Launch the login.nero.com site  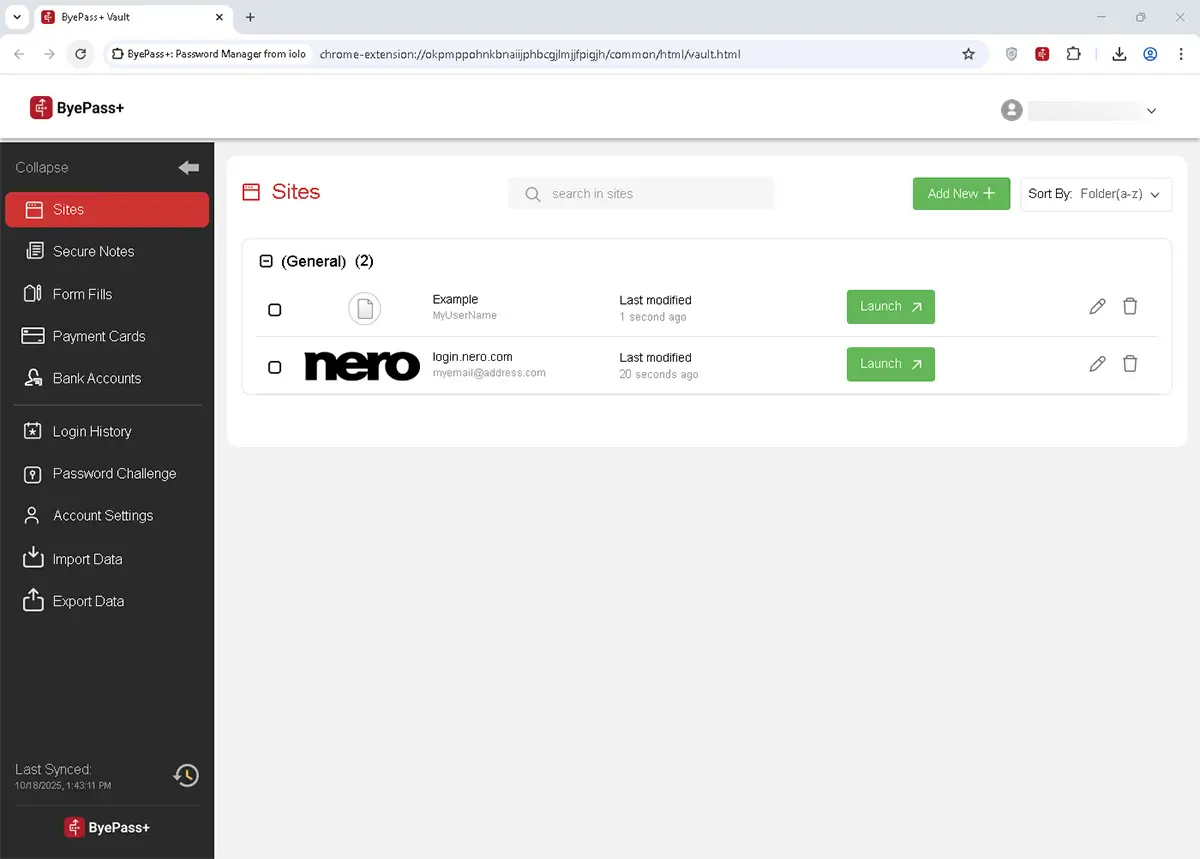coord(889,364)
